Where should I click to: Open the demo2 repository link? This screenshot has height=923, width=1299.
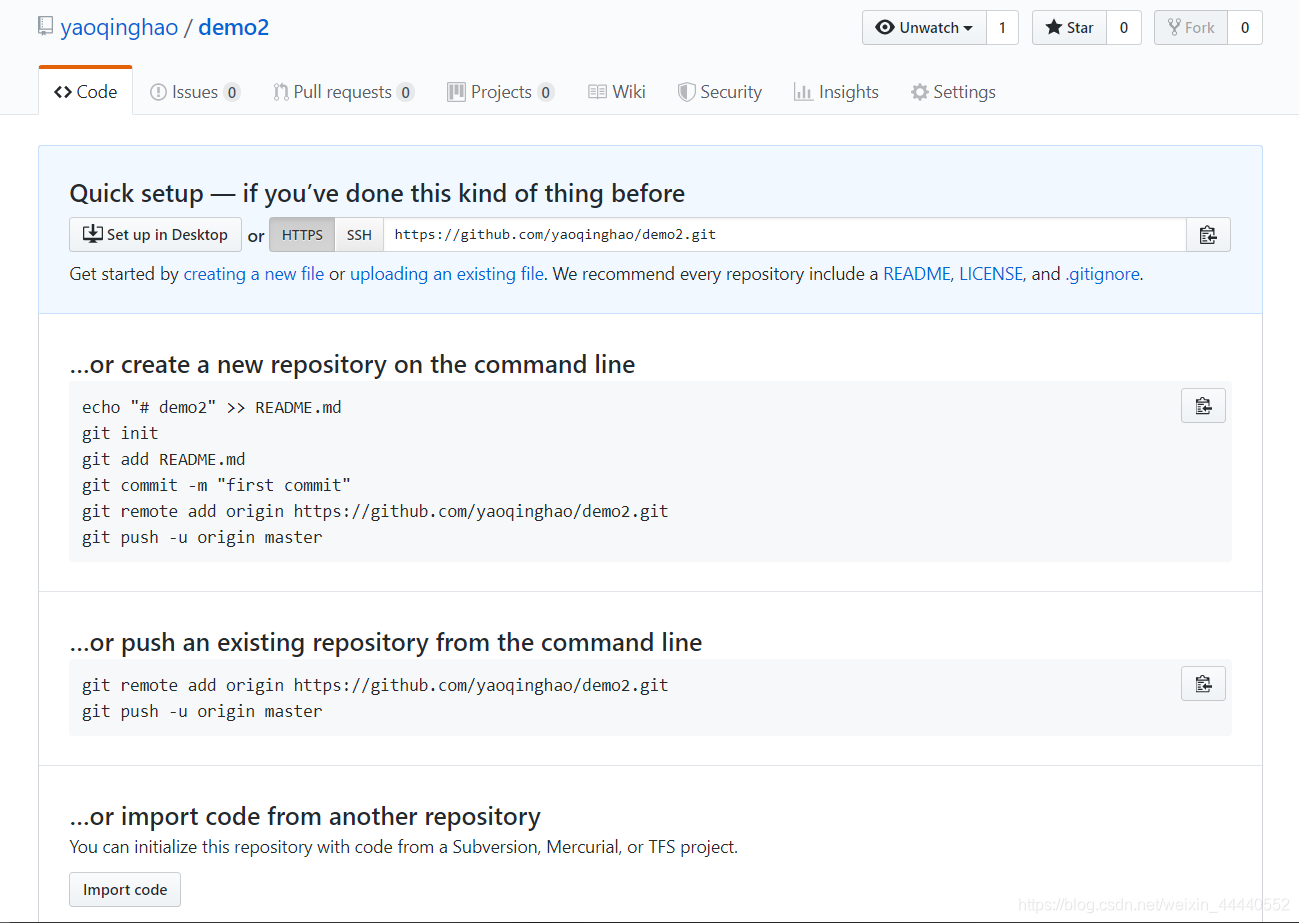tap(233, 27)
